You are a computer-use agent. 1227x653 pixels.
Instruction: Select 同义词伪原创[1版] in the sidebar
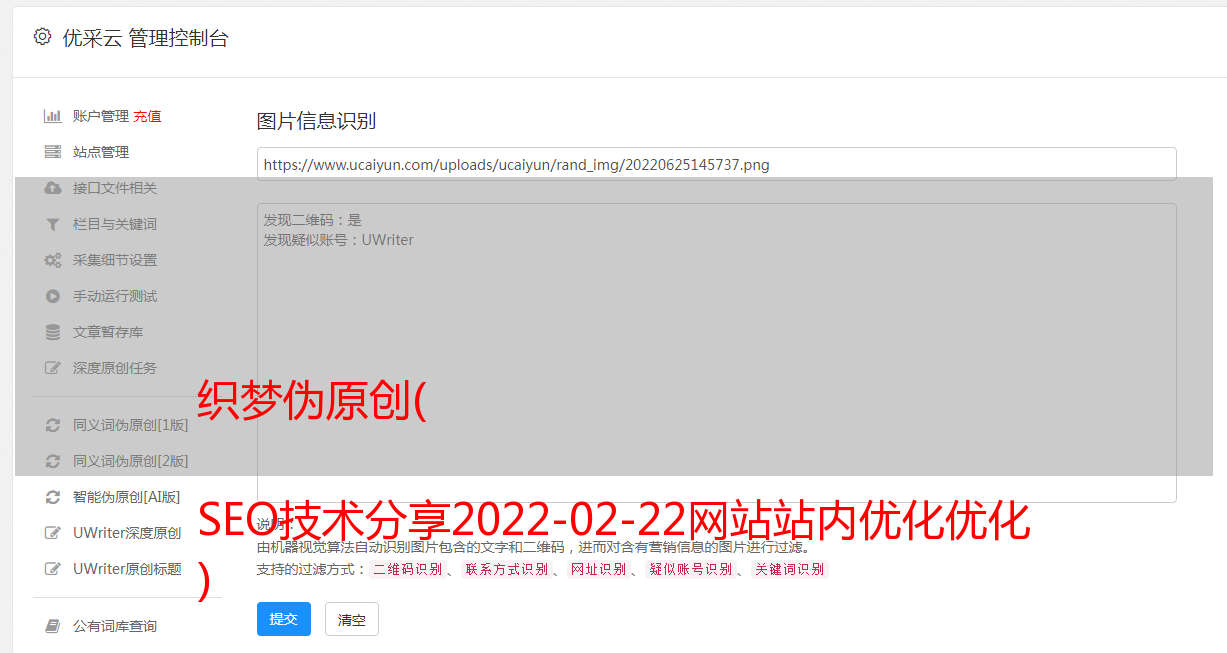point(130,425)
